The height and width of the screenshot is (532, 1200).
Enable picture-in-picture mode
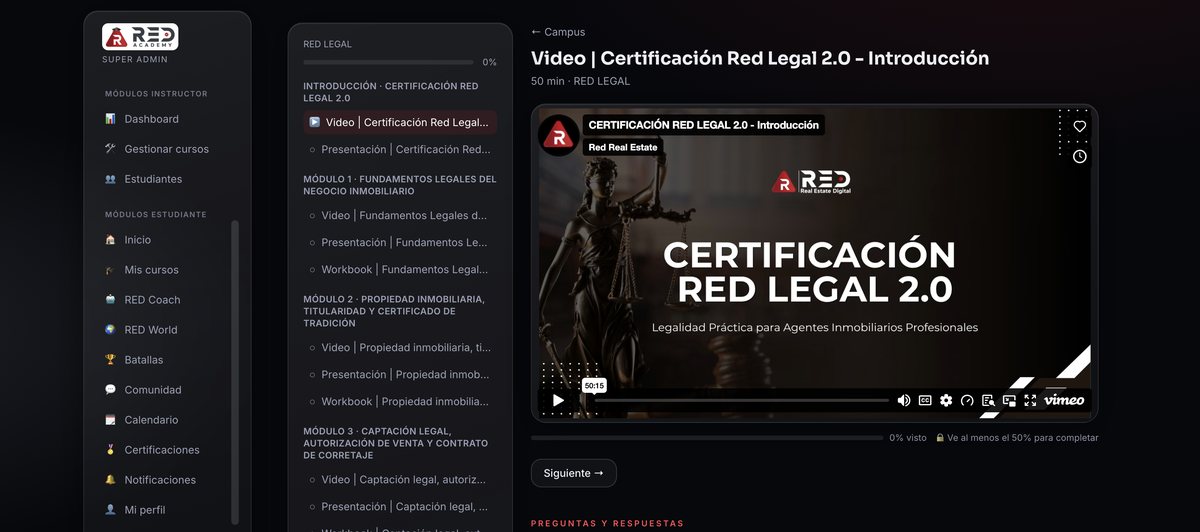[x=1009, y=400]
